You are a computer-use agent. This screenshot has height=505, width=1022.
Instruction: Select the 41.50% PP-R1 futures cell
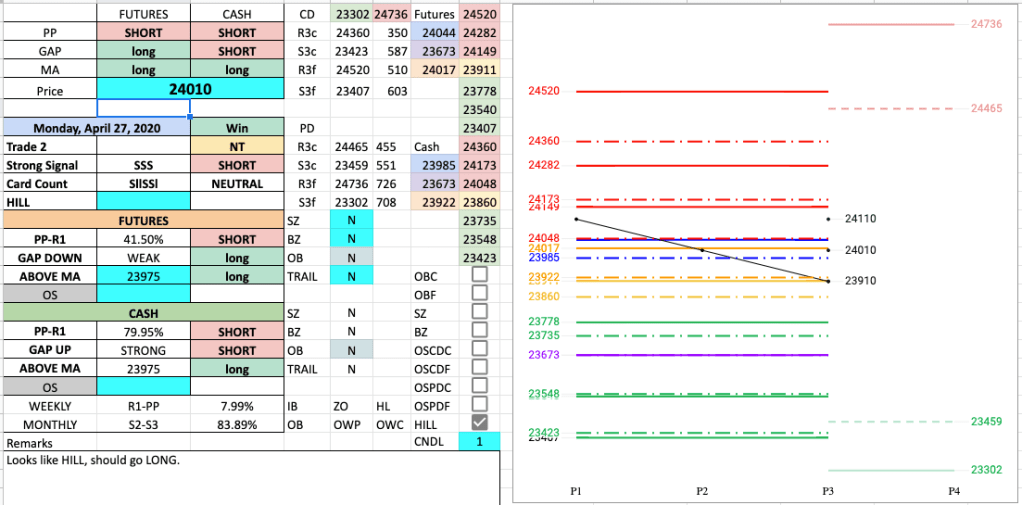click(x=143, y=239)
